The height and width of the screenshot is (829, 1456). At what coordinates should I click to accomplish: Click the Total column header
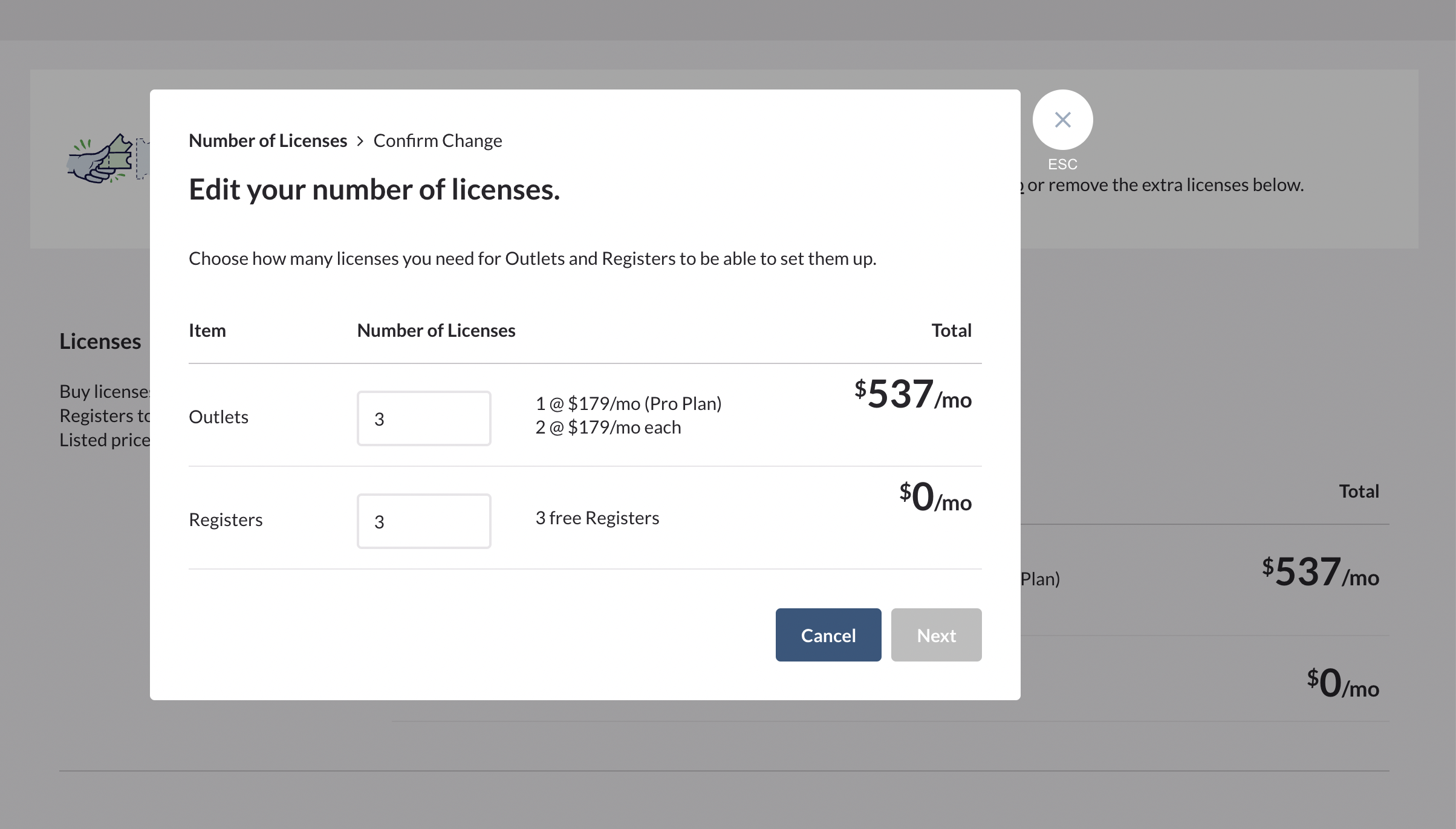pos(951,330)
